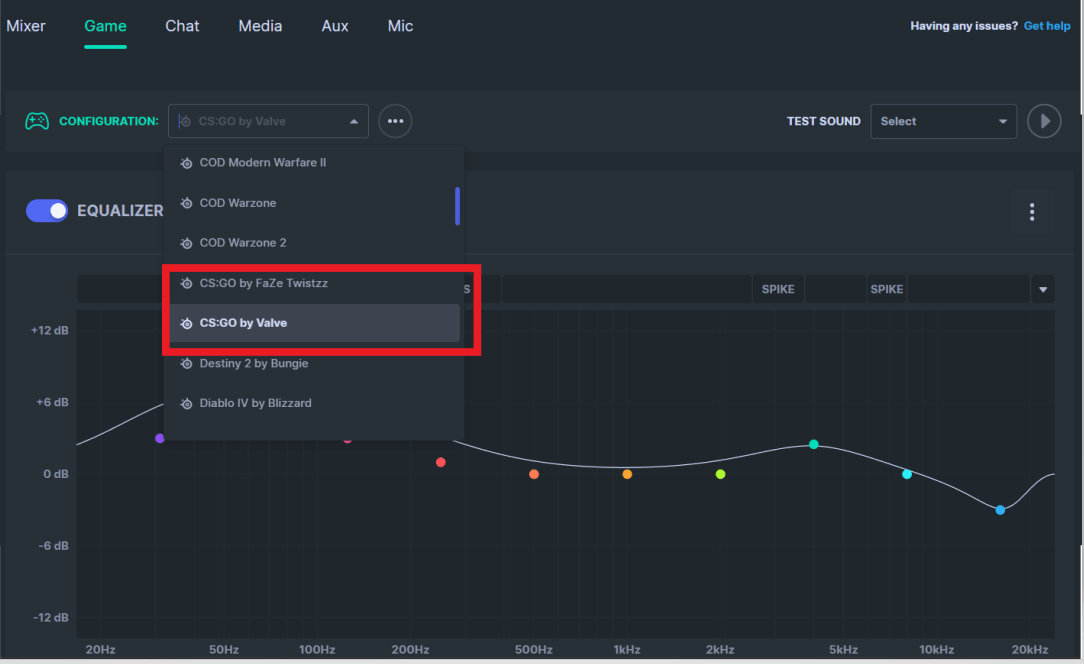Click the first SPIKE button
Screen dimensions: 1084x664
[x=778, y=288]
